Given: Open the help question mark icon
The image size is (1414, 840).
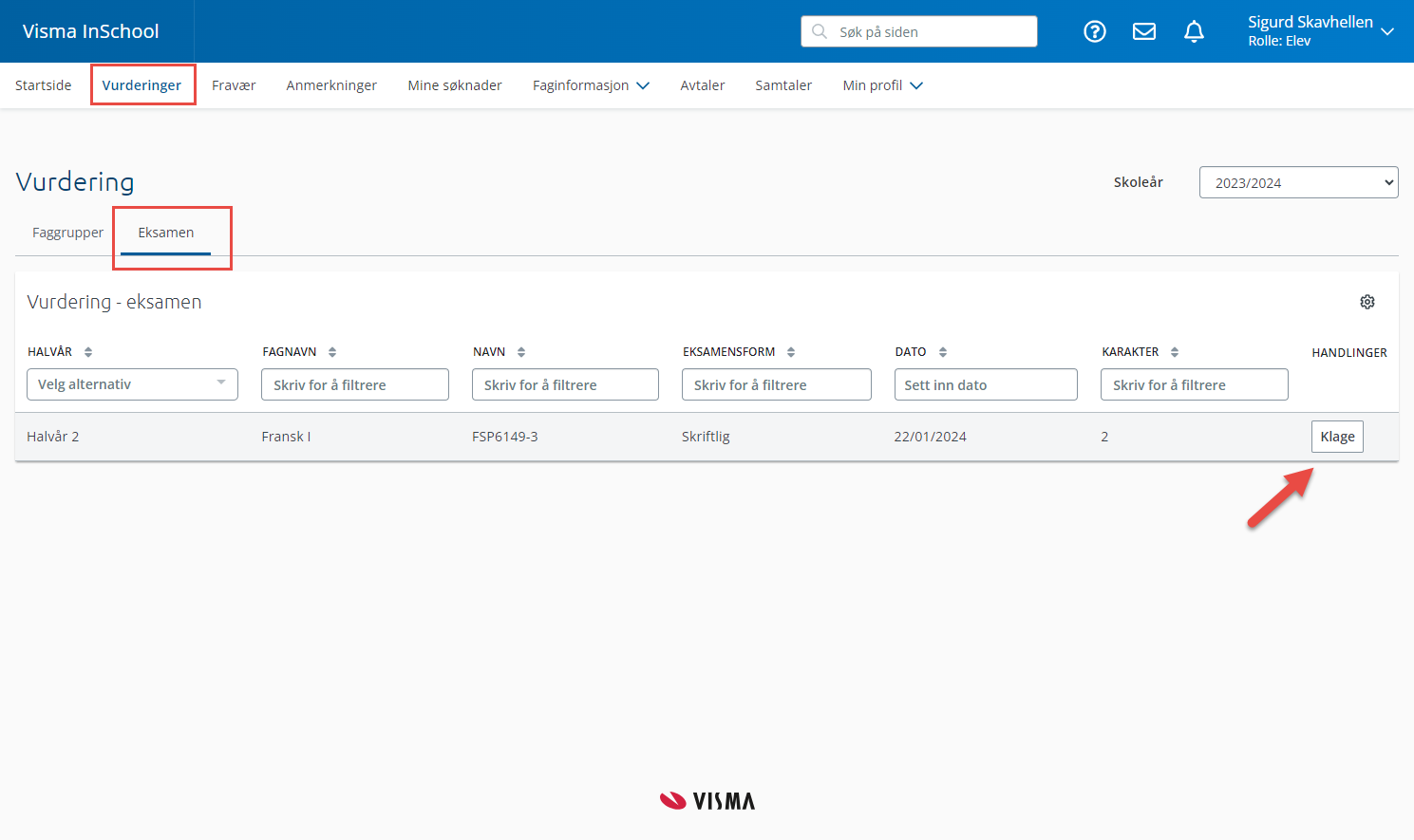Looking at the screenshot, I should pyautogui.click(x=1095, y=31).
